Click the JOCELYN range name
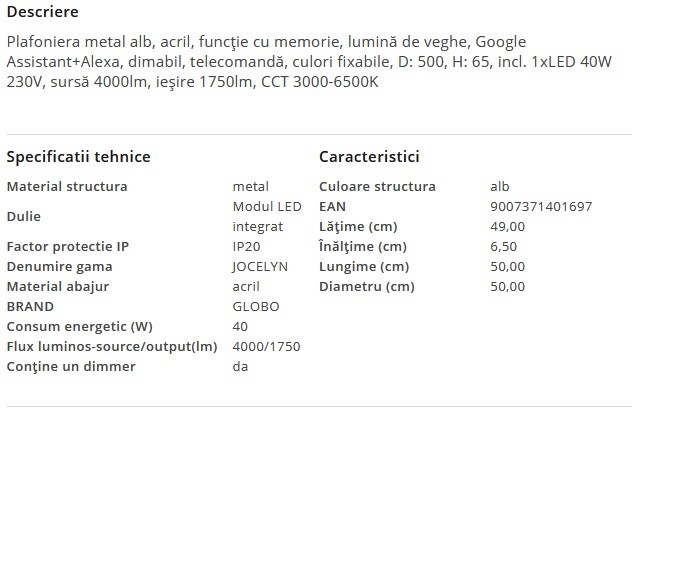The image size is (697, 573). pos(260,266)
